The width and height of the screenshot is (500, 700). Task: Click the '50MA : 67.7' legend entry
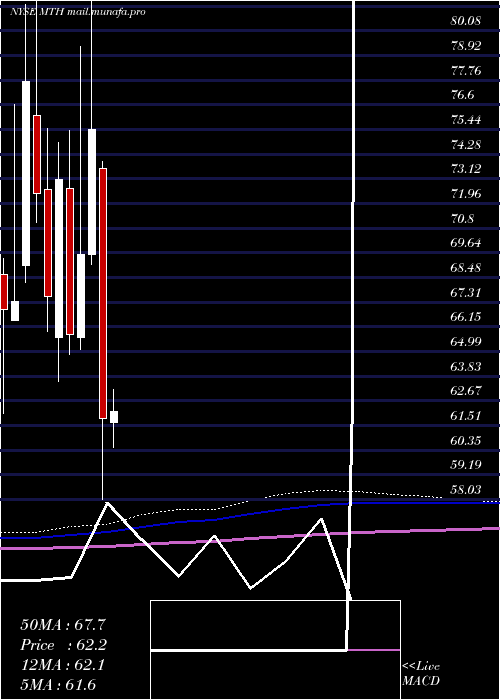click(x=63, y=625)
